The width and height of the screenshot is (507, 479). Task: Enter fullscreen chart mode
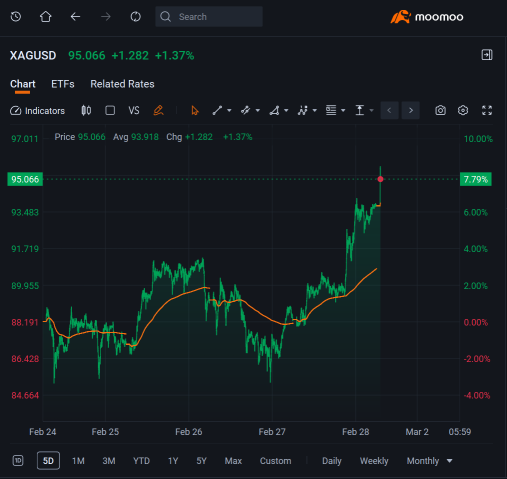(x=487, y=110)
